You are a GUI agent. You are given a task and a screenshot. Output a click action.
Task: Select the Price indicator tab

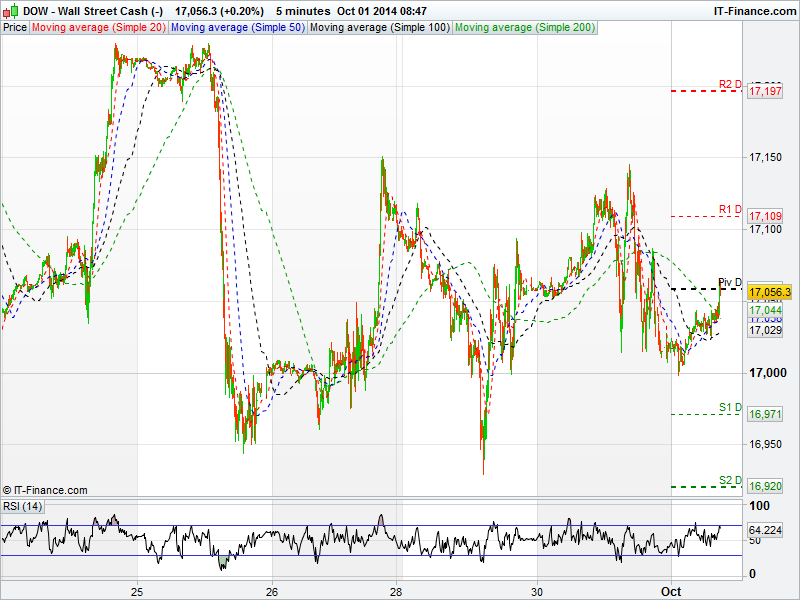[15, 27]
